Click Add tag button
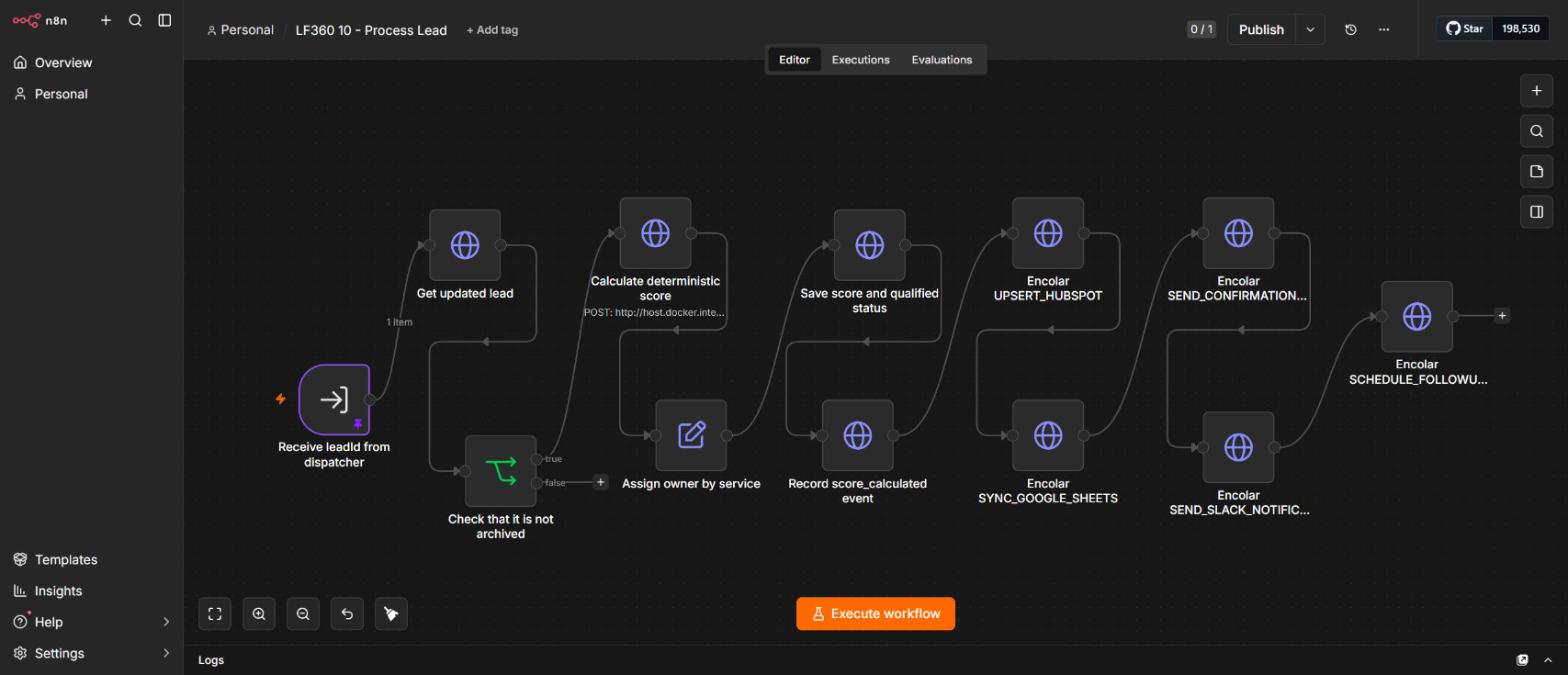1568x675 pixels. (492, 30)
